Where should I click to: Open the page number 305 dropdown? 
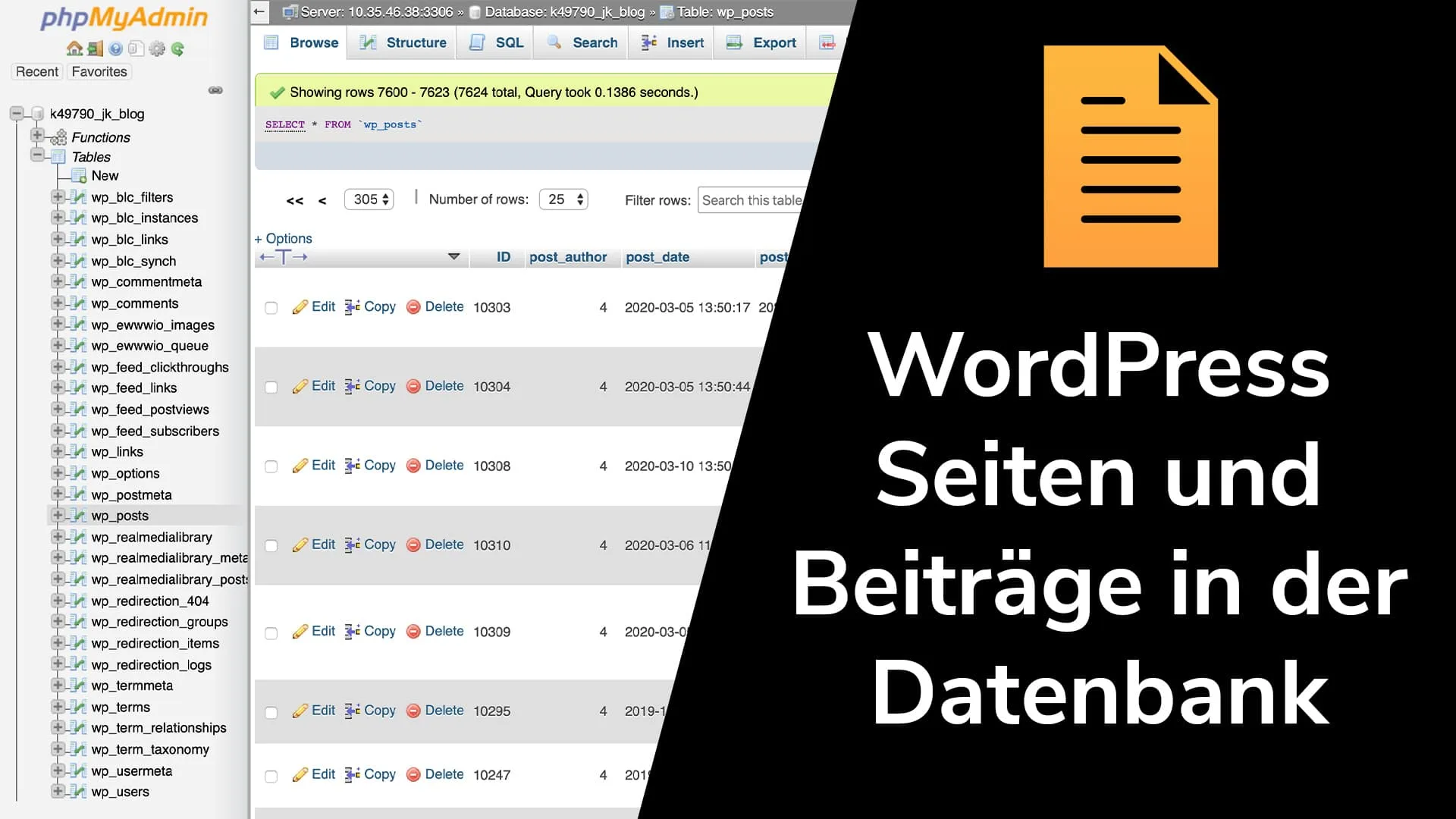[369, 199]
